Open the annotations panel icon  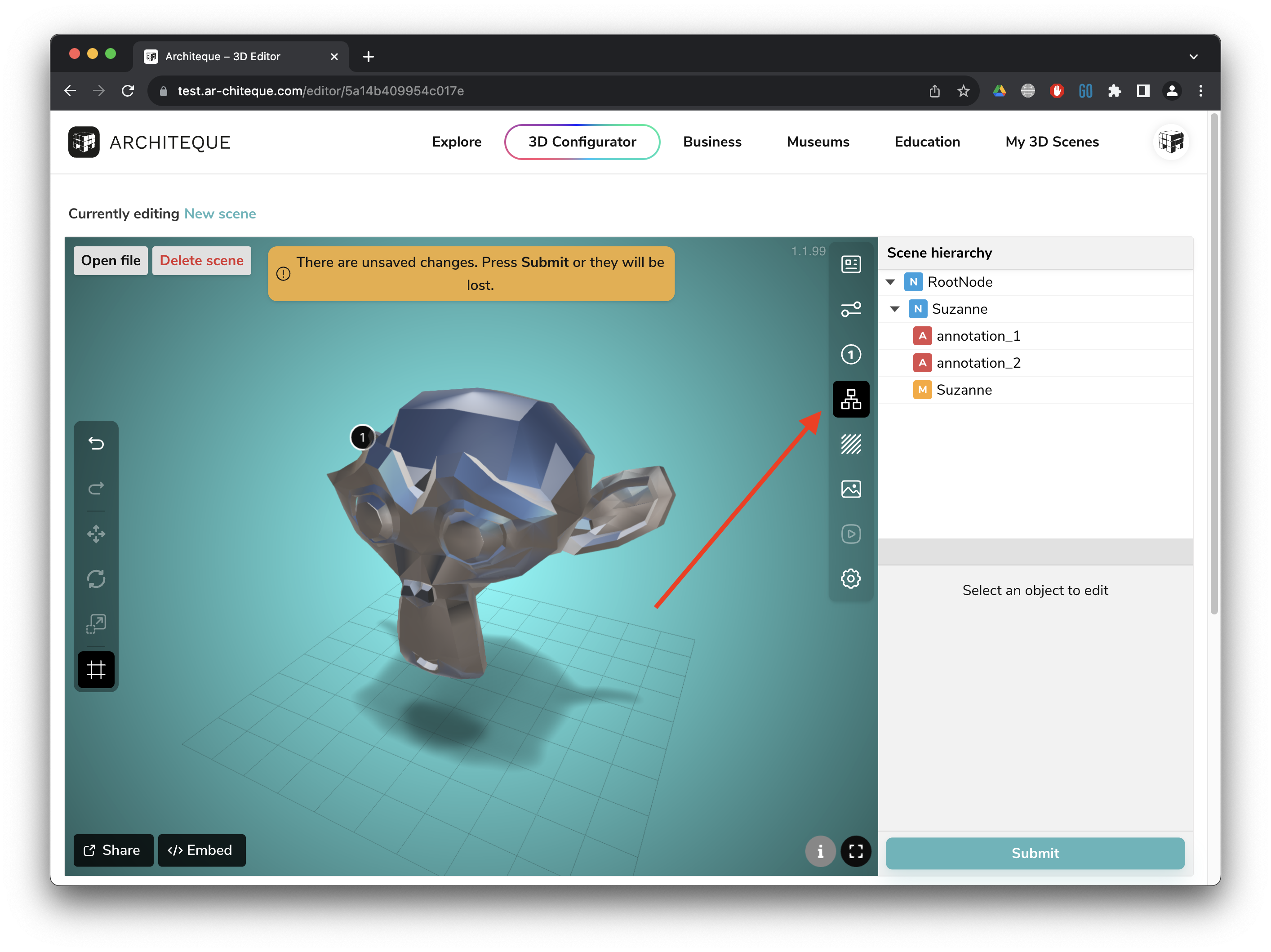click(850, 355)
